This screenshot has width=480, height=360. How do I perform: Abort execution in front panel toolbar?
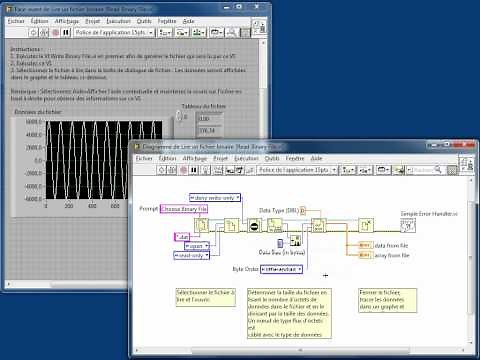coord(55,32)
